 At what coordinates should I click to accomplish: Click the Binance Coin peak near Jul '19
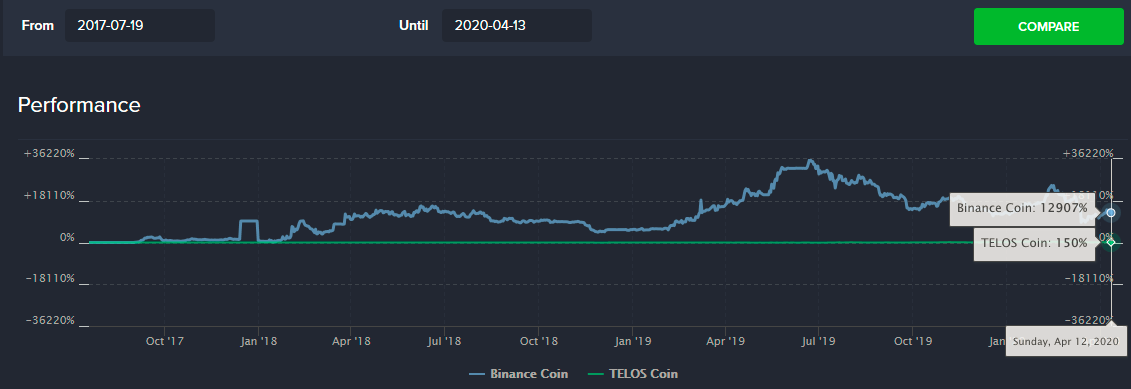[x=811, y=160]
